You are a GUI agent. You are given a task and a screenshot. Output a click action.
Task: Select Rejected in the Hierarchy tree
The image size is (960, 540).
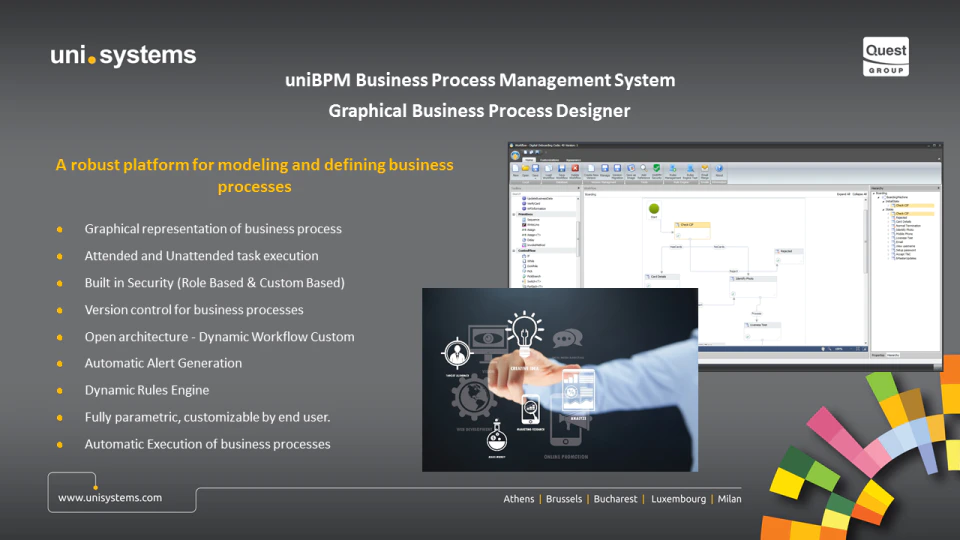[x=901, y=217]
